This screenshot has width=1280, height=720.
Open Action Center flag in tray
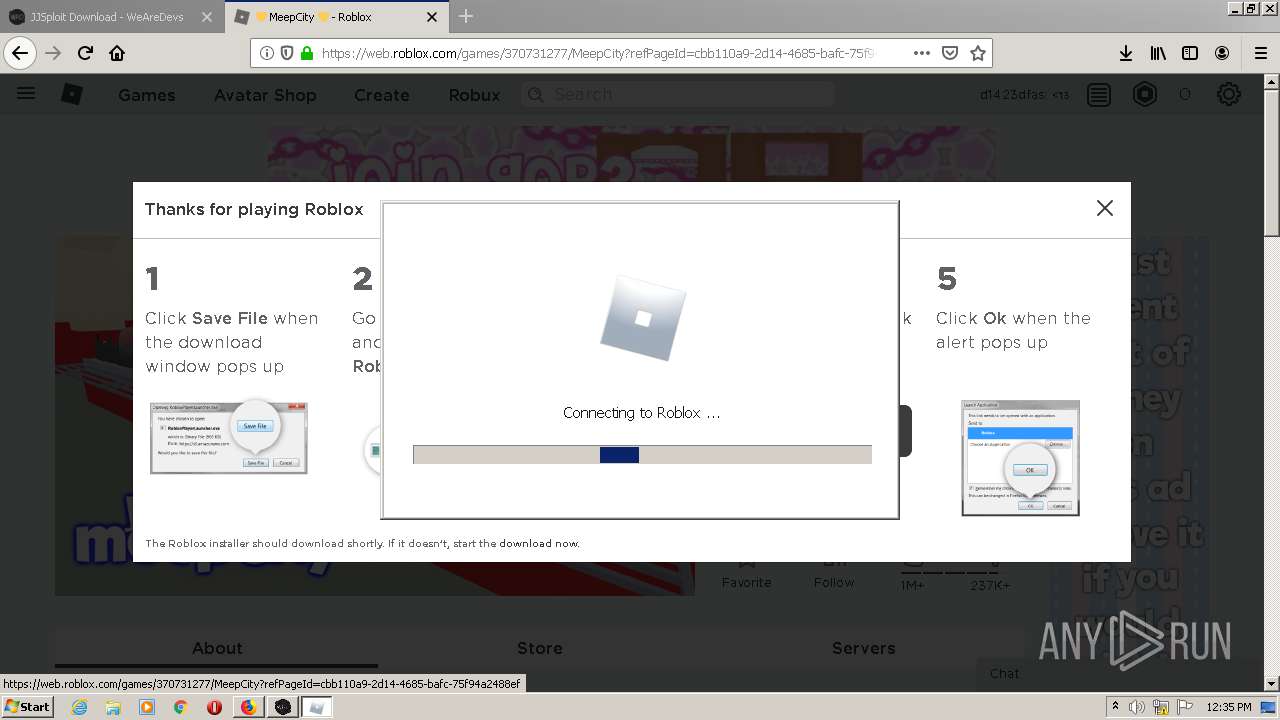click(1183, 707)
